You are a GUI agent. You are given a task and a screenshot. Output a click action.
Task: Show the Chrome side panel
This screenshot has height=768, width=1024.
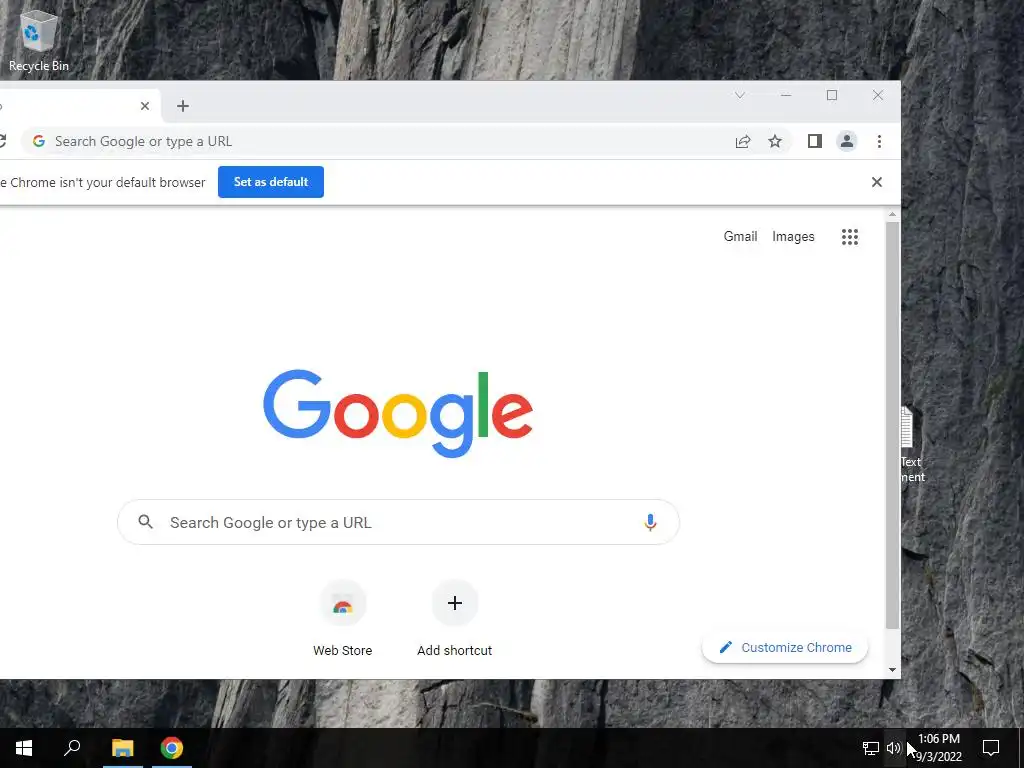click(814, 141)
